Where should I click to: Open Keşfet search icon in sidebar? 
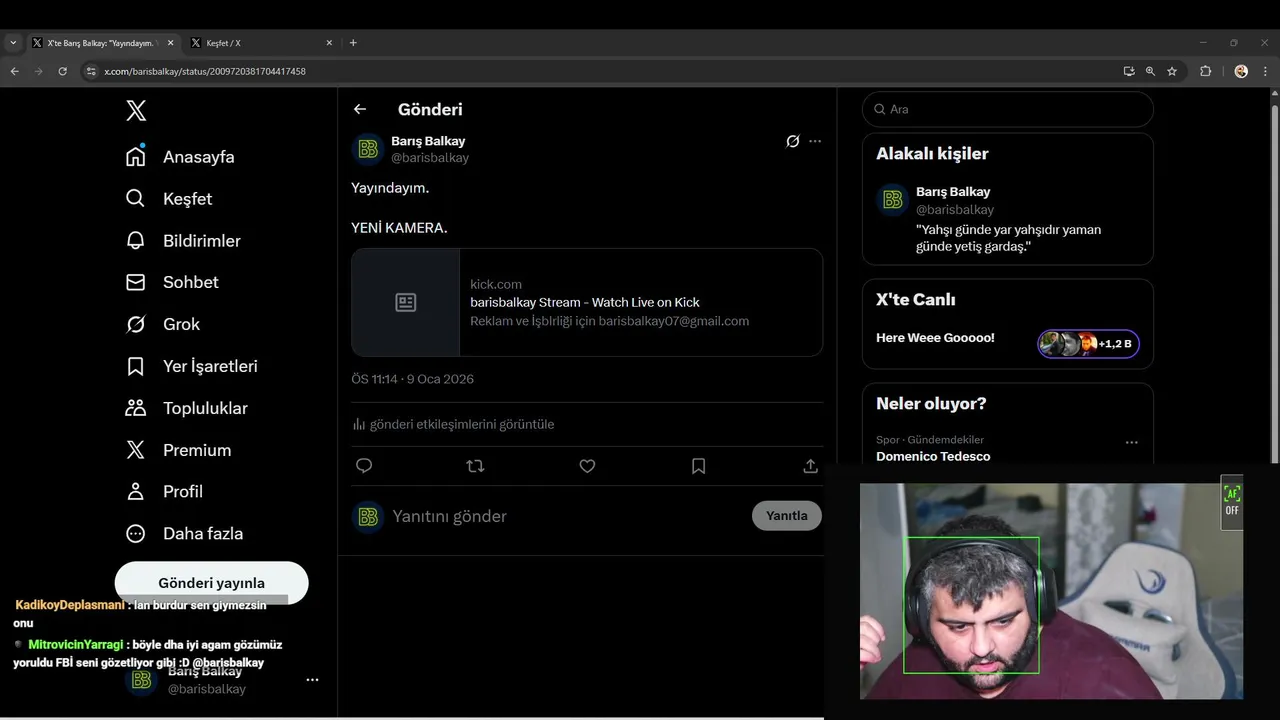tap(136, 198)
